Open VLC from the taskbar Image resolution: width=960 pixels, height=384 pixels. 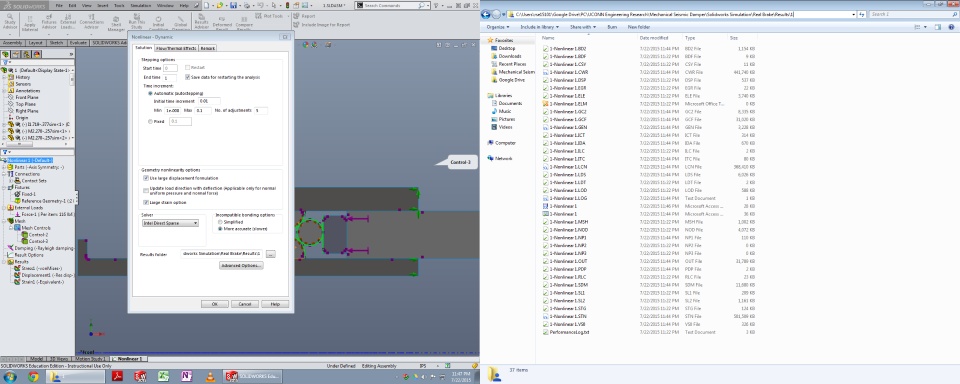[x=210, y=377]
